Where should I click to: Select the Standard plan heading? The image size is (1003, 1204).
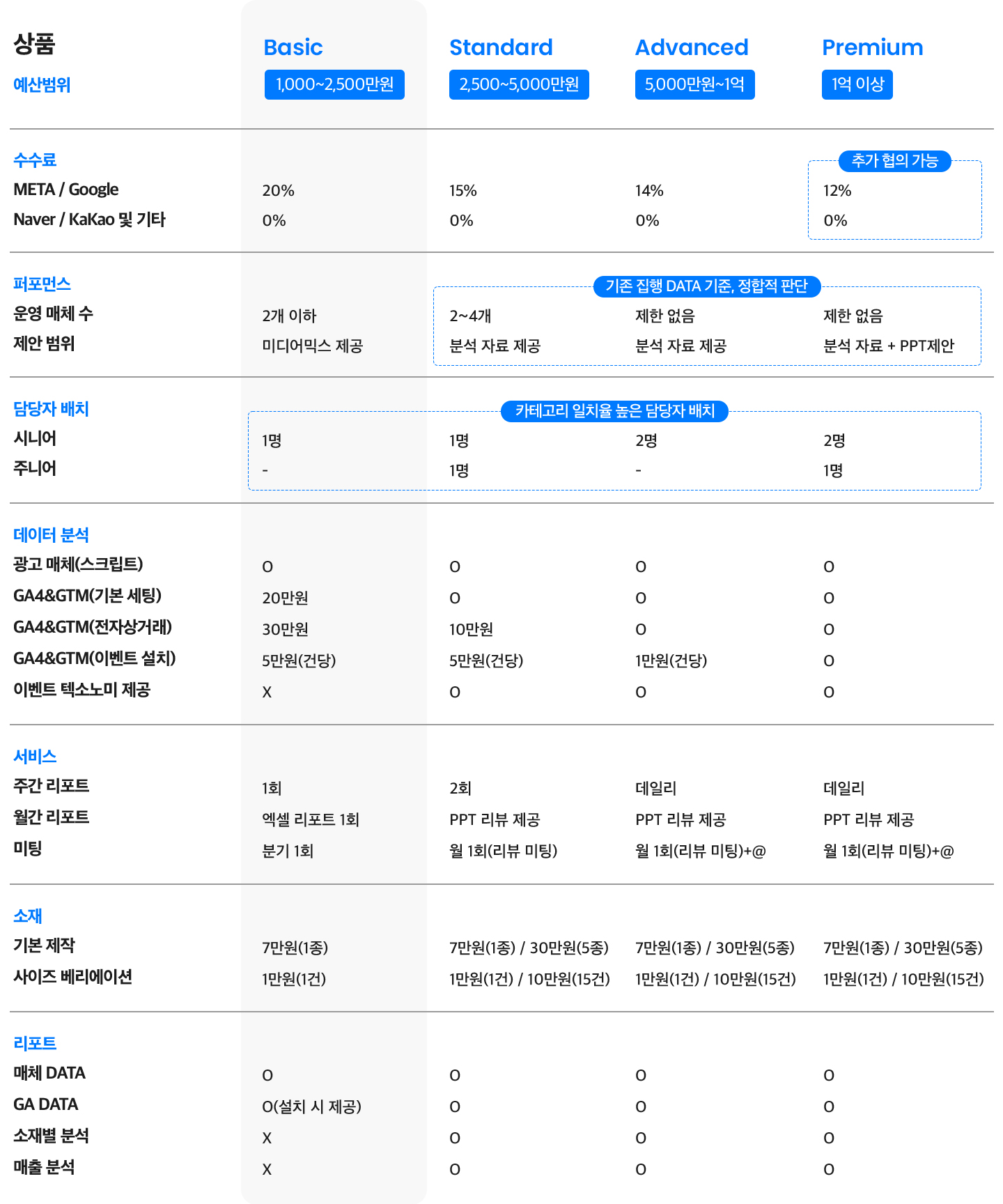(501, 47)
